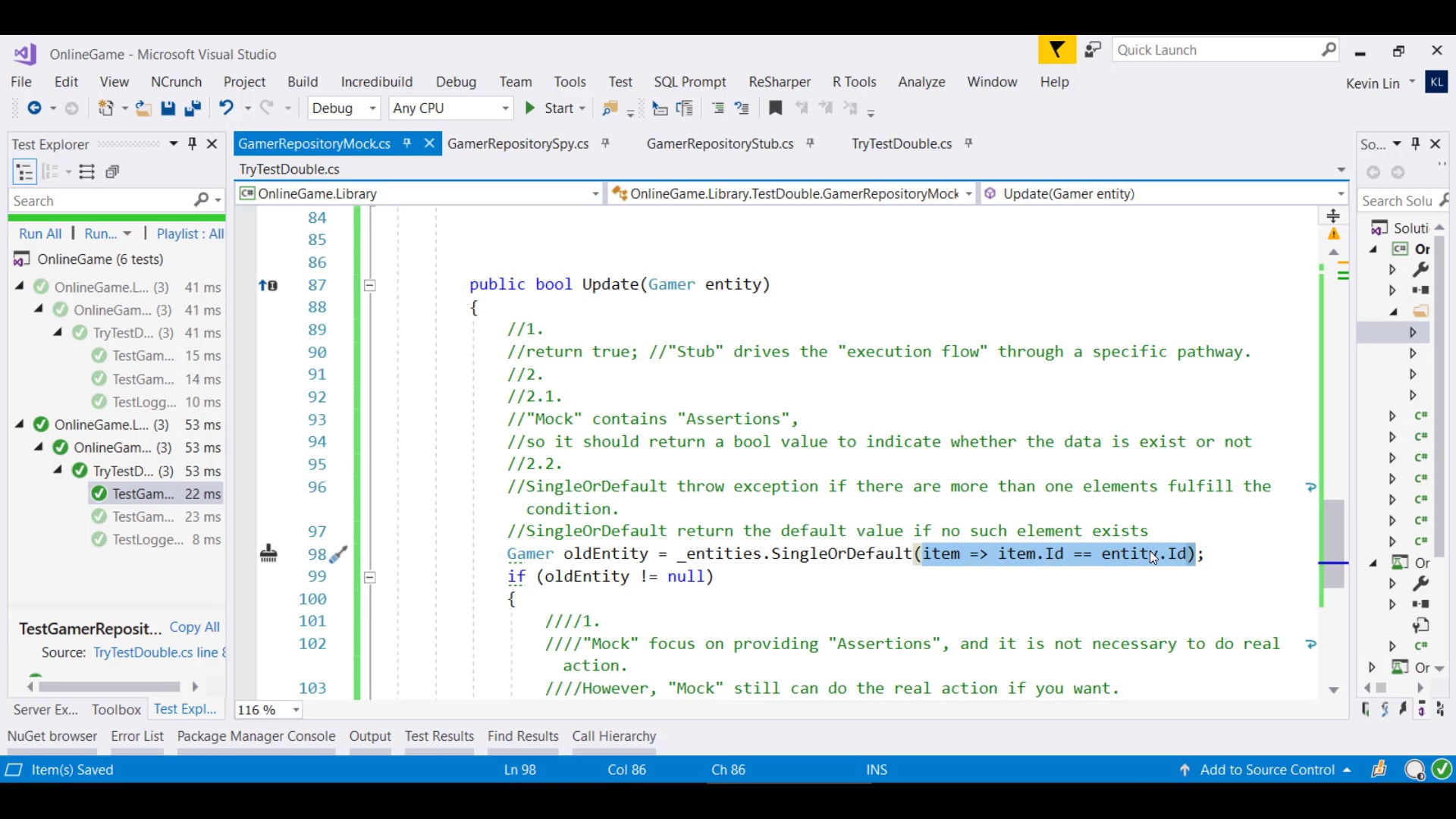Click the Undo toolbar icon
1456x819 pixels.
coord(226,108)
